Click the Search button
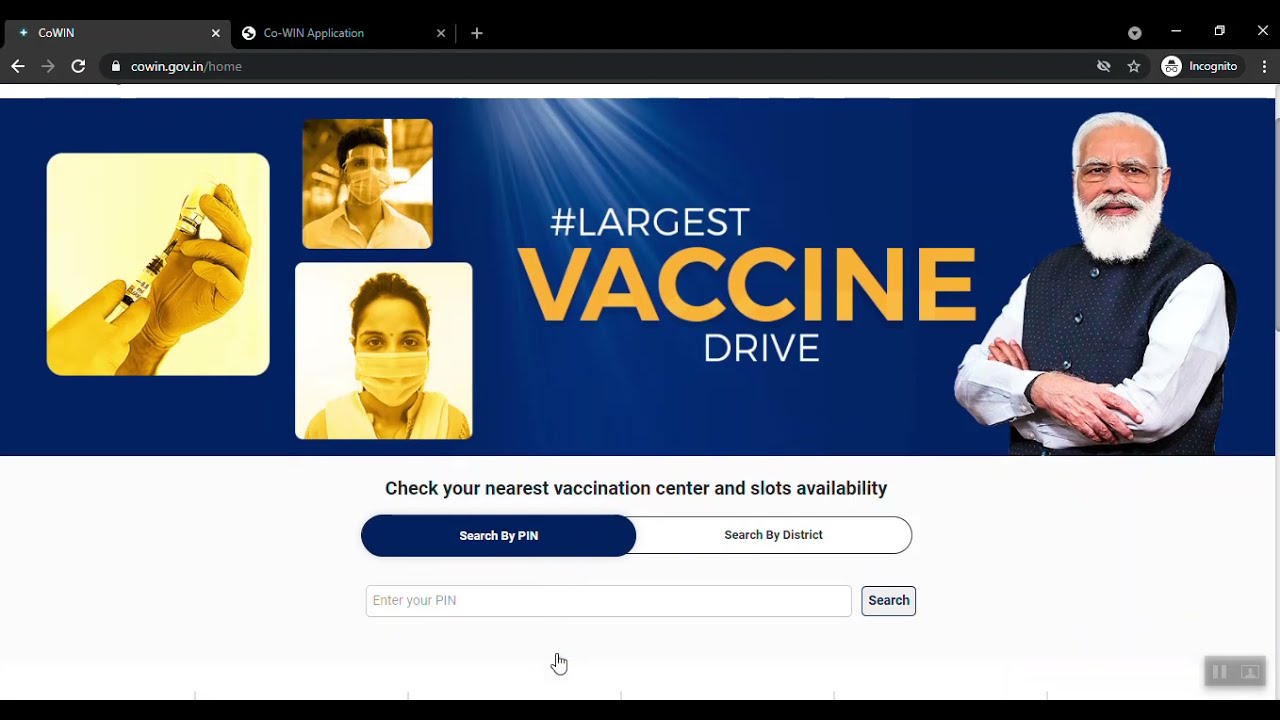 pos(888,601)
